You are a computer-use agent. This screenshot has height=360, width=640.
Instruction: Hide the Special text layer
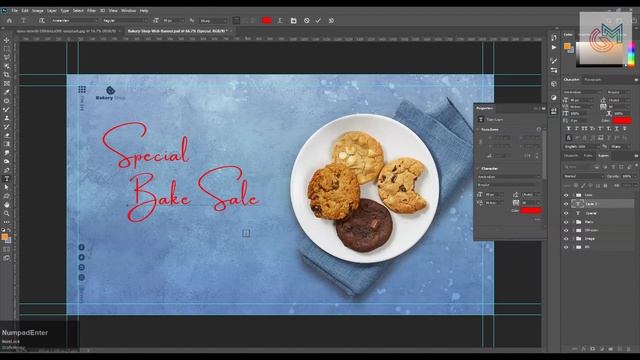click(x=566, y=213)
